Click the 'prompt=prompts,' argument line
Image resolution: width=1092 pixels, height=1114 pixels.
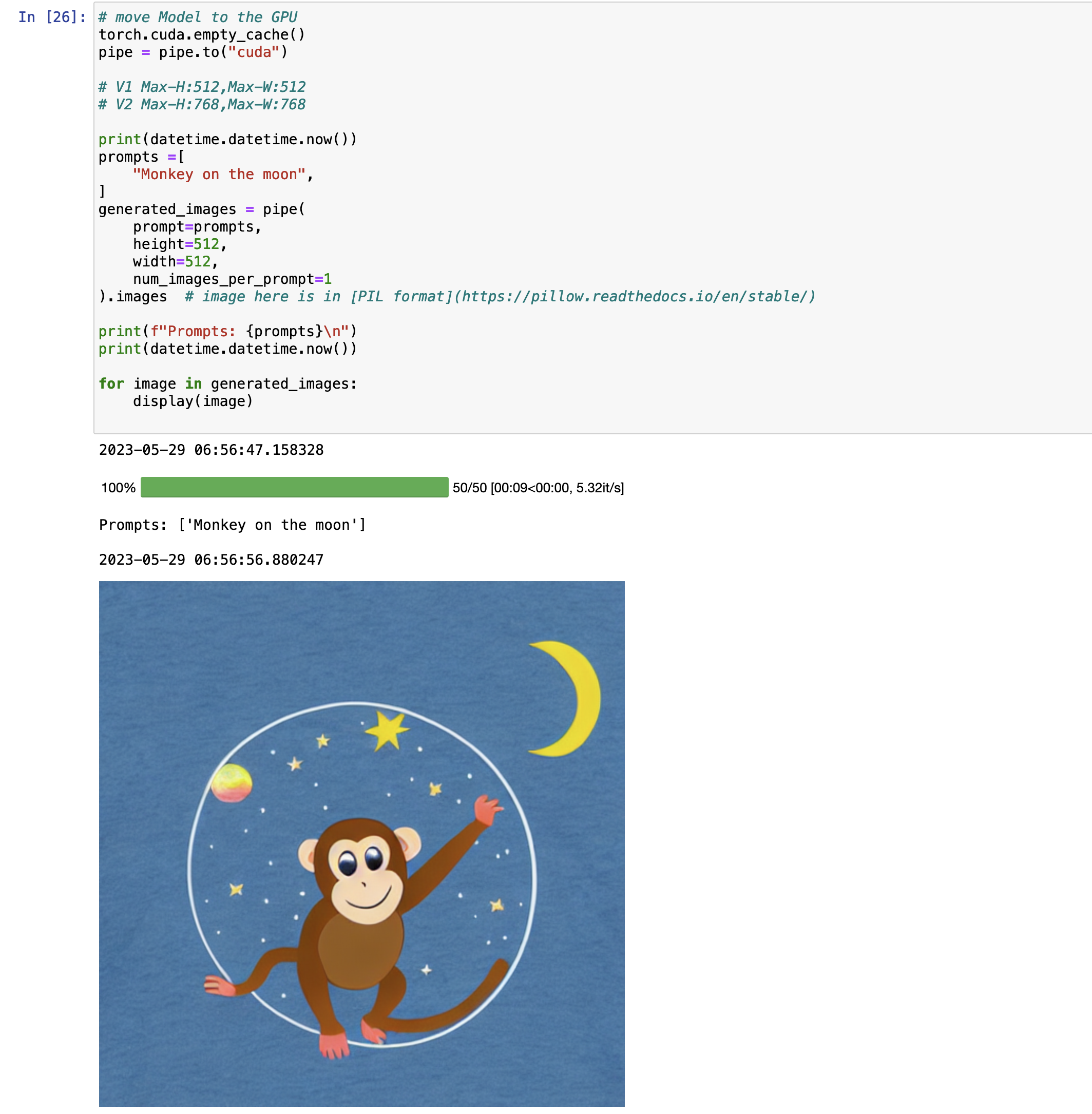click(197, 227)
